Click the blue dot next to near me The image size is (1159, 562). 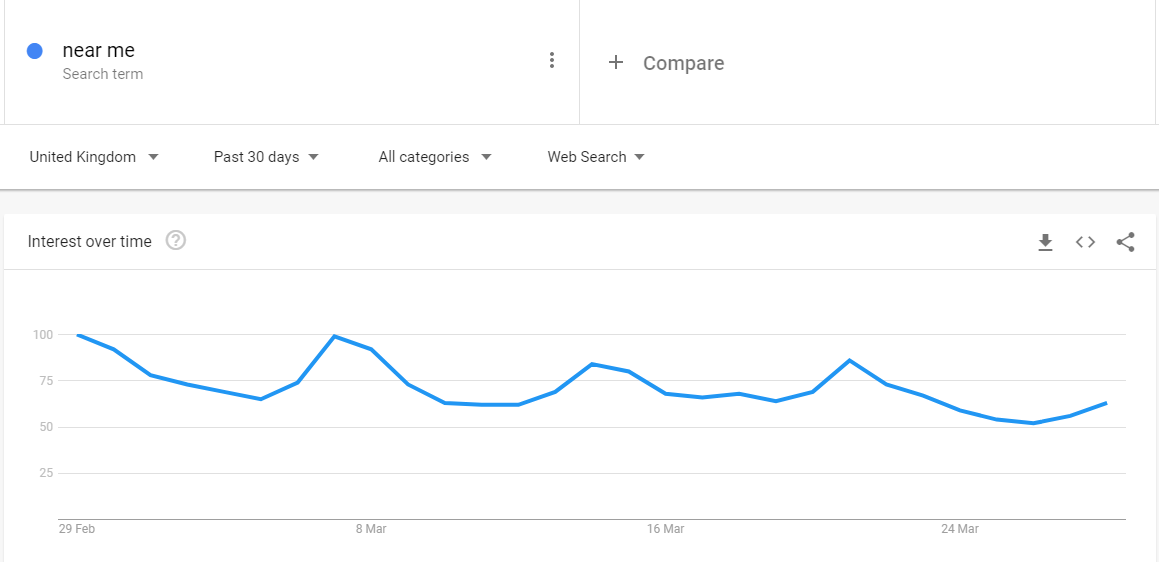pyautogui.click(x=35, y=51)
